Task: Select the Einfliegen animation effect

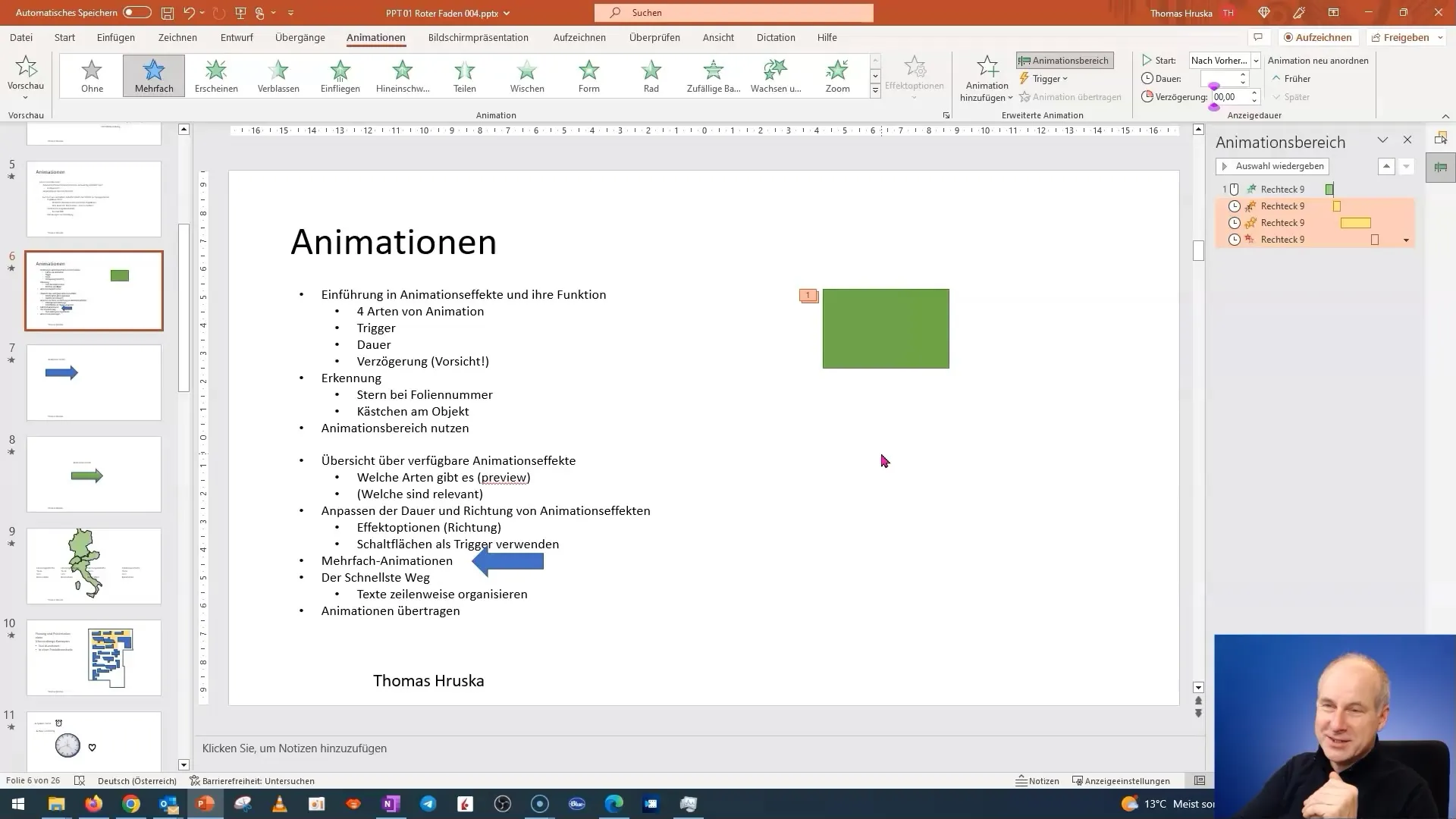Action: click(x=340, y=75)
